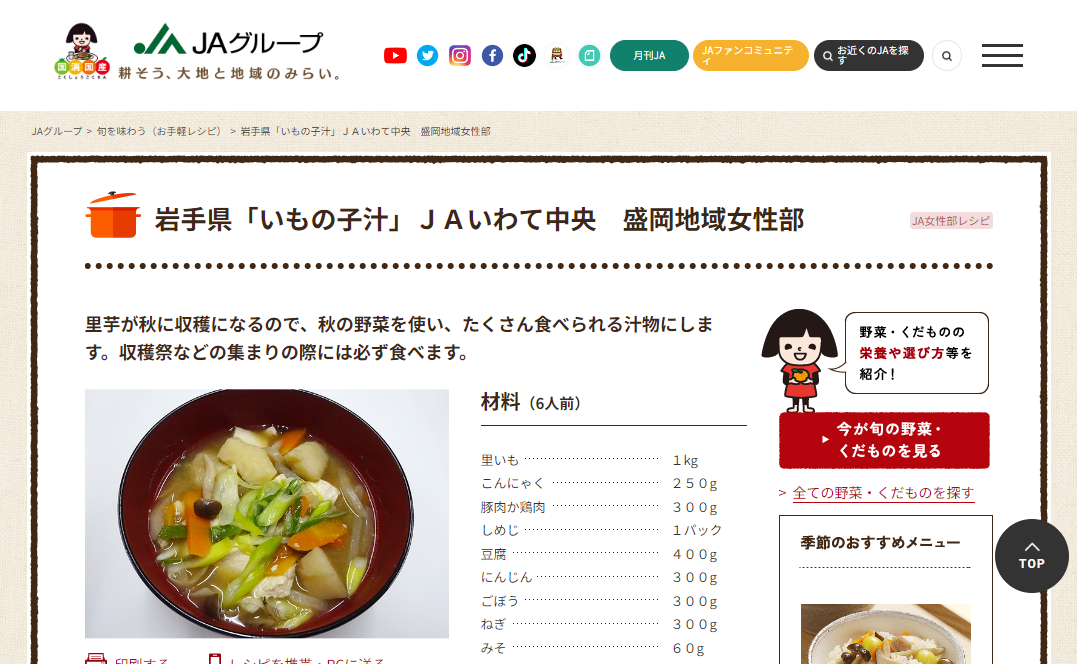Open the 月刊JA button
This screenshot has height=664, width=1077.
[649, 56]
